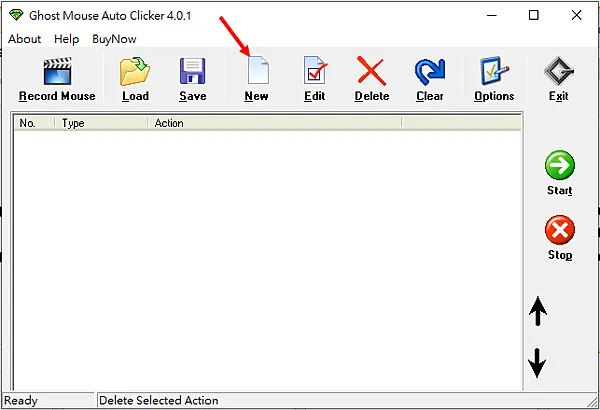The width and height of the screenshot is (600, 410).
Task: Click the Record Mouse clapperboard icon
Action: [57, 71]
